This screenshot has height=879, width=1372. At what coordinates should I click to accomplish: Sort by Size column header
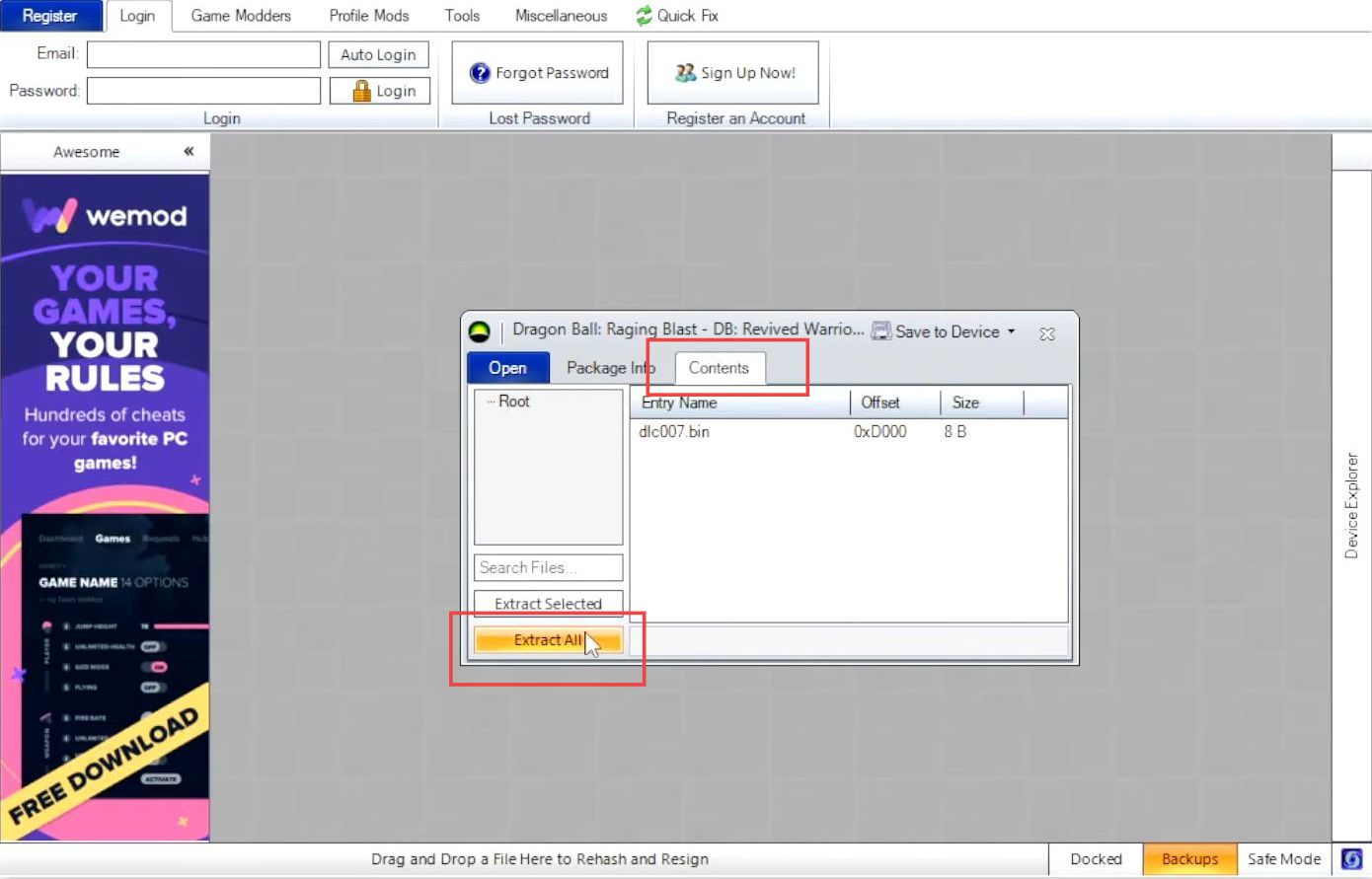tap(982, 403)
